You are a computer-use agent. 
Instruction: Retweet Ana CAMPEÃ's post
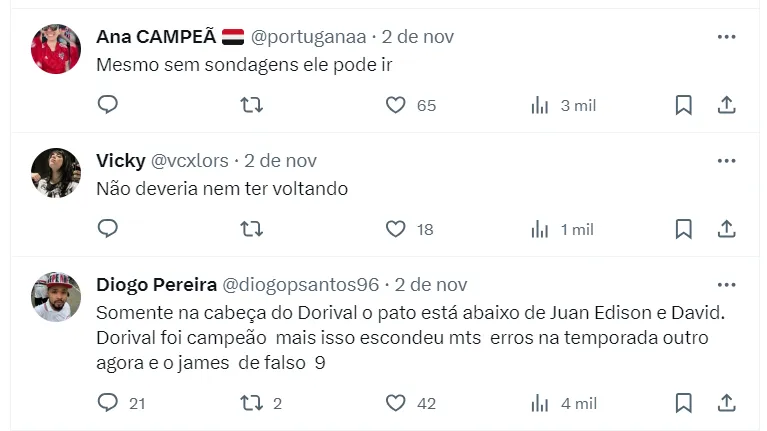[x=253, y=105]
